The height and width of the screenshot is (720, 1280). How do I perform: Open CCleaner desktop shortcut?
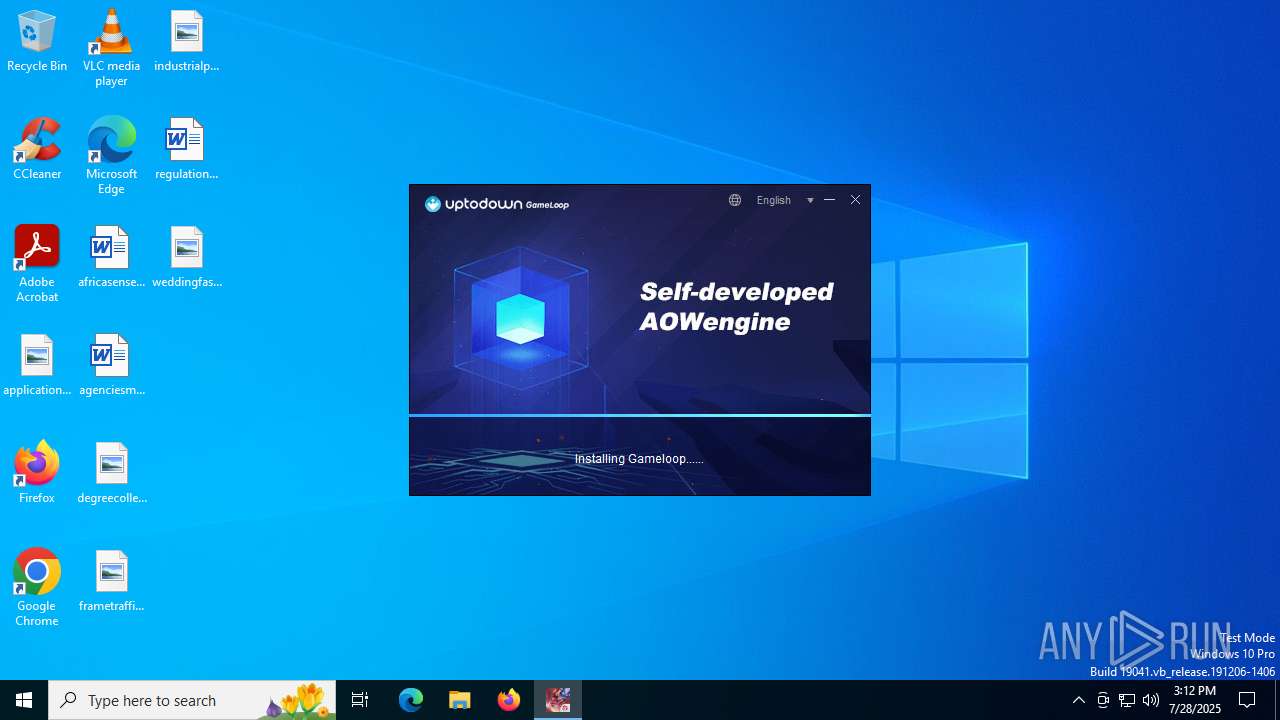pyautogui.click(x=37, y=150)
